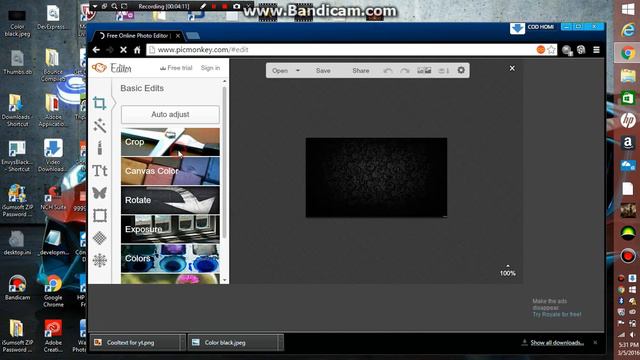Click the browser home icon
Image resolution: width=640 pixels, height=360 pixels.
(137, 50)
